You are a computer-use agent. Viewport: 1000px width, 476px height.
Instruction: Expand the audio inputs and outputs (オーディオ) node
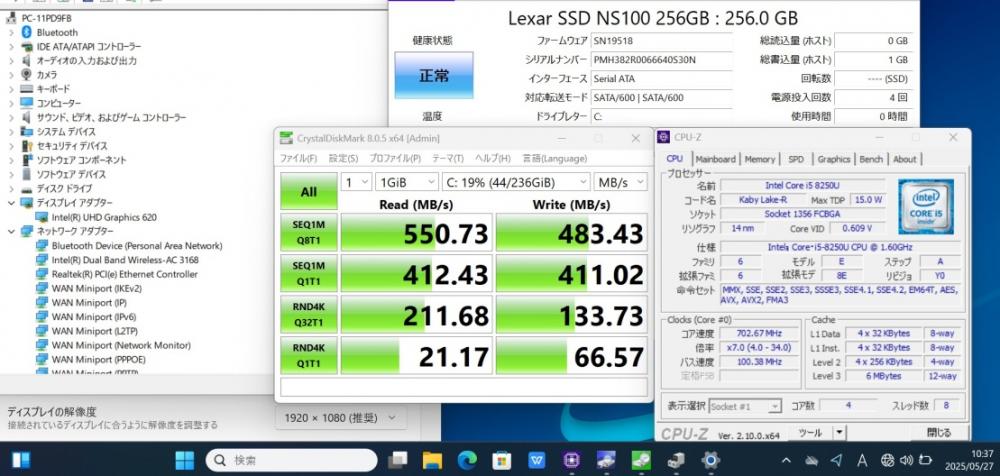pyautogui.click(x=11, y=61)
